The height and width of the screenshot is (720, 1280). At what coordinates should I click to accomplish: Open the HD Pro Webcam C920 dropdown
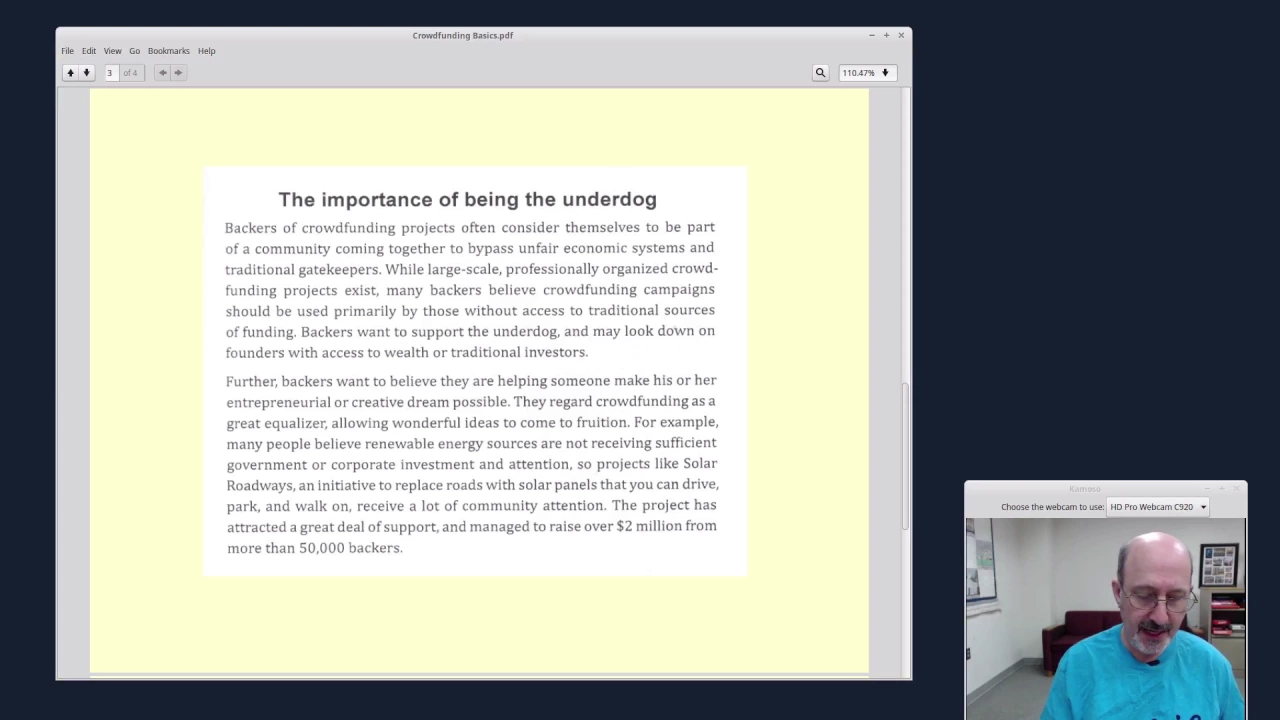point(1158,507)
